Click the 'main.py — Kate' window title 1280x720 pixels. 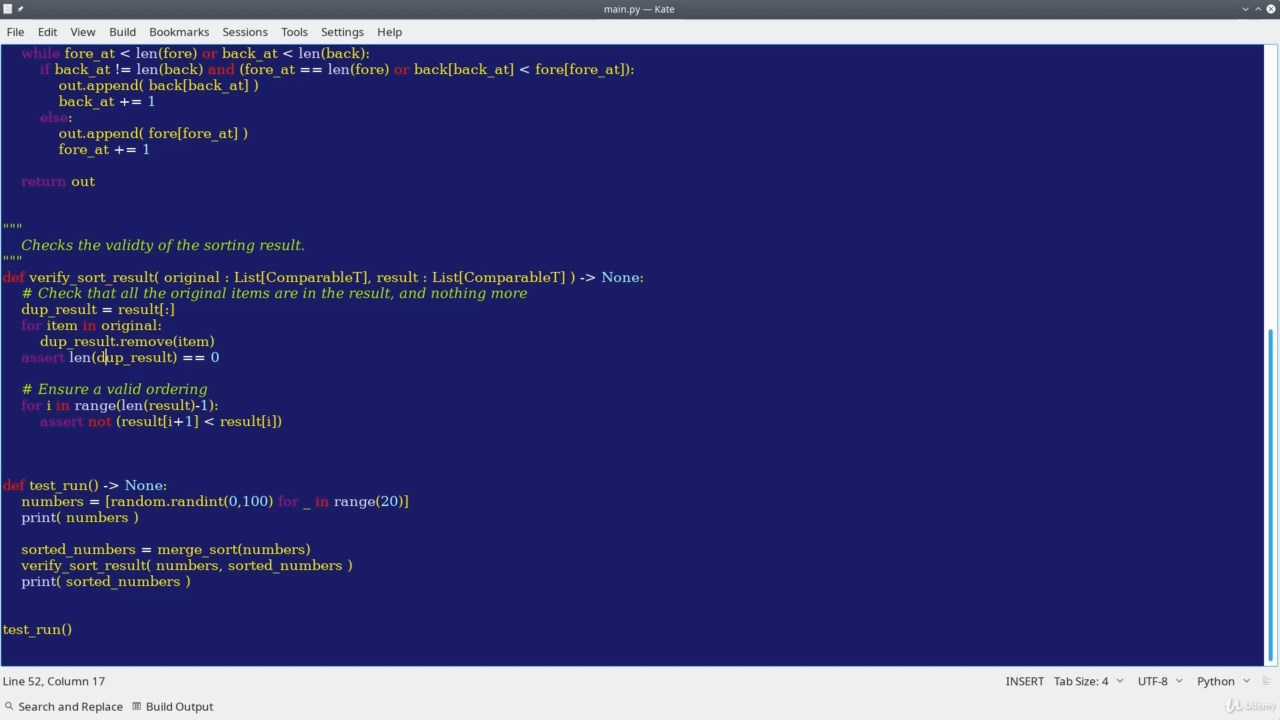pos(639,9)
